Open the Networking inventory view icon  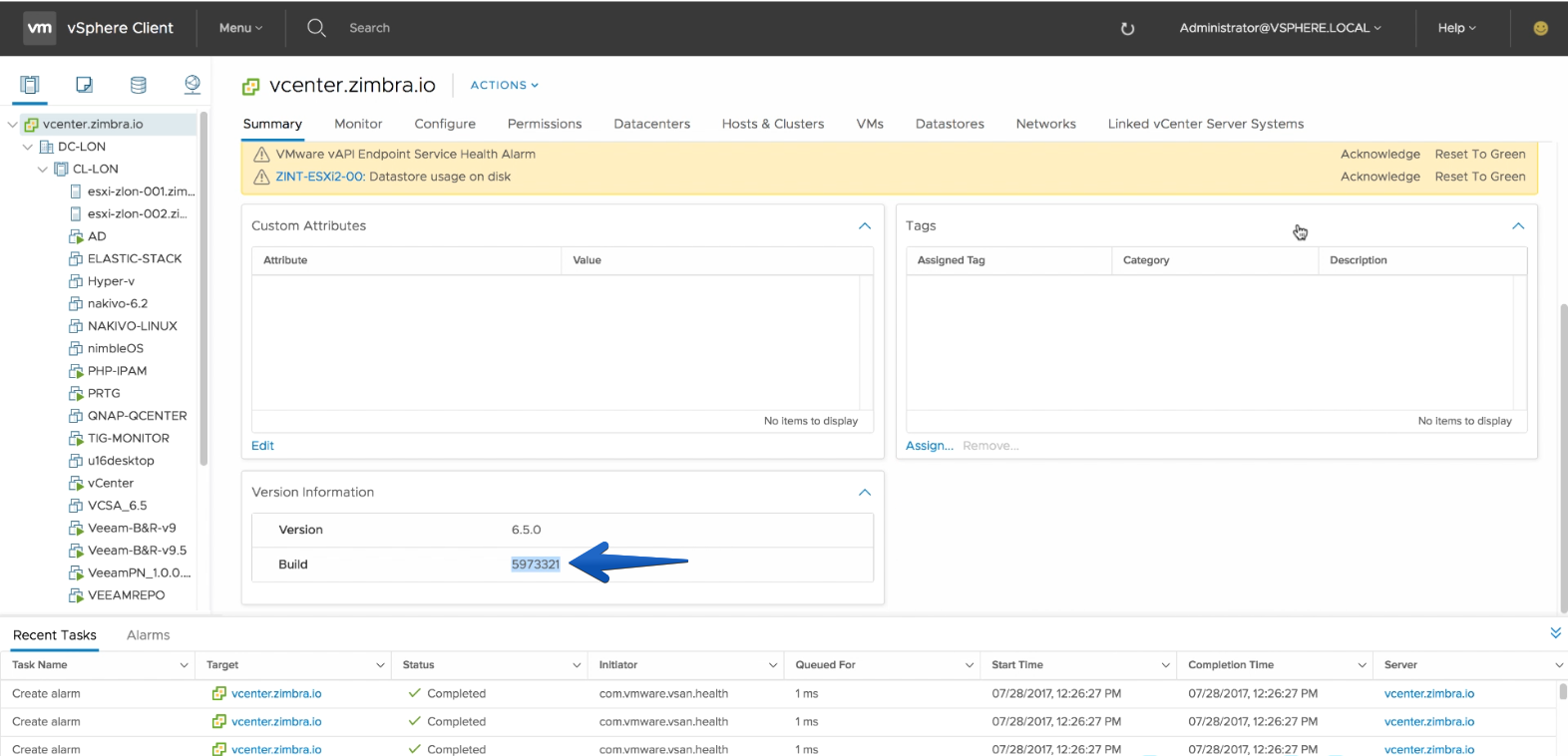point(193,85)
